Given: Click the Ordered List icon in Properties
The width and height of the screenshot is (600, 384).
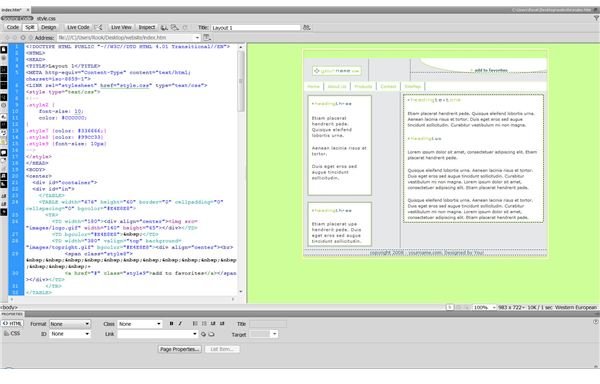Looking at the screenshot, I should click(204, 324).
